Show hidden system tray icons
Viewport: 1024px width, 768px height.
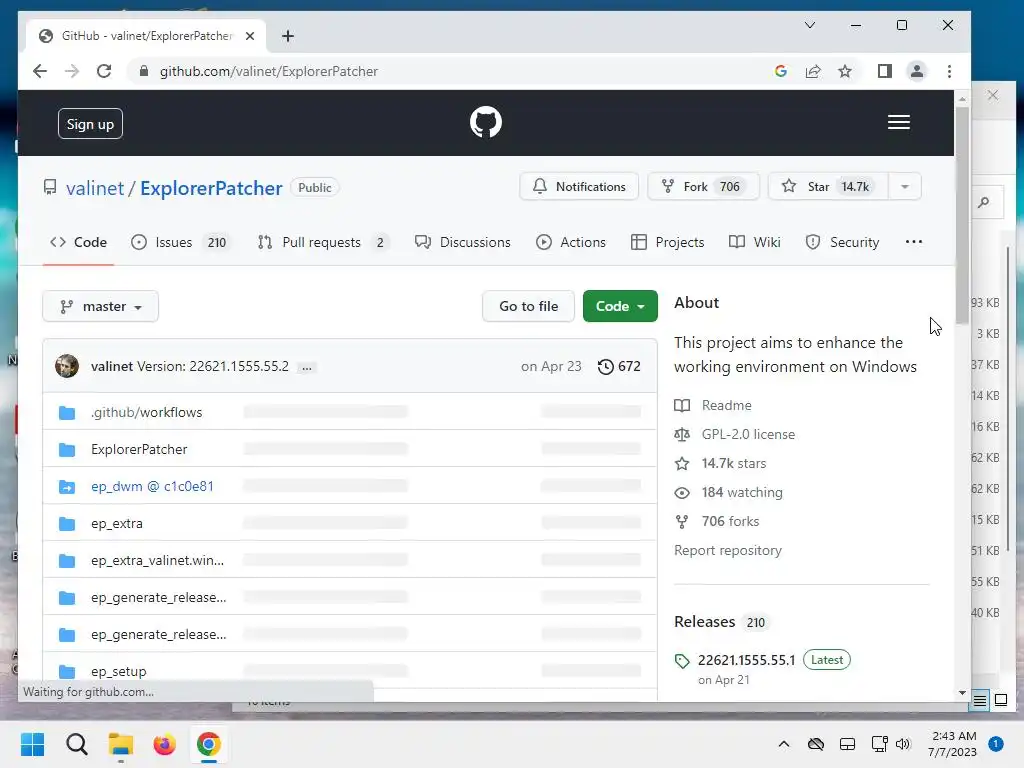coord(784,744)
